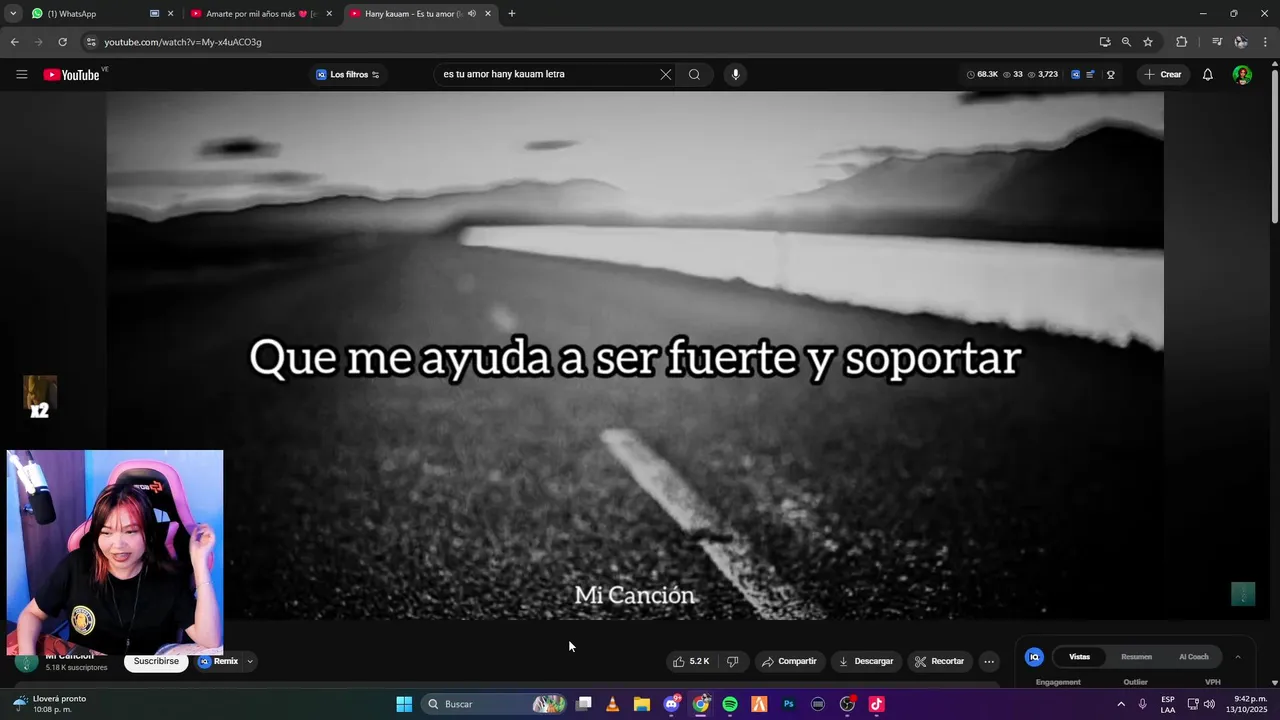Viewport: 1280px width, 720px height.
Task: Open TikTok from the taskbar
Action: [877, 704]
